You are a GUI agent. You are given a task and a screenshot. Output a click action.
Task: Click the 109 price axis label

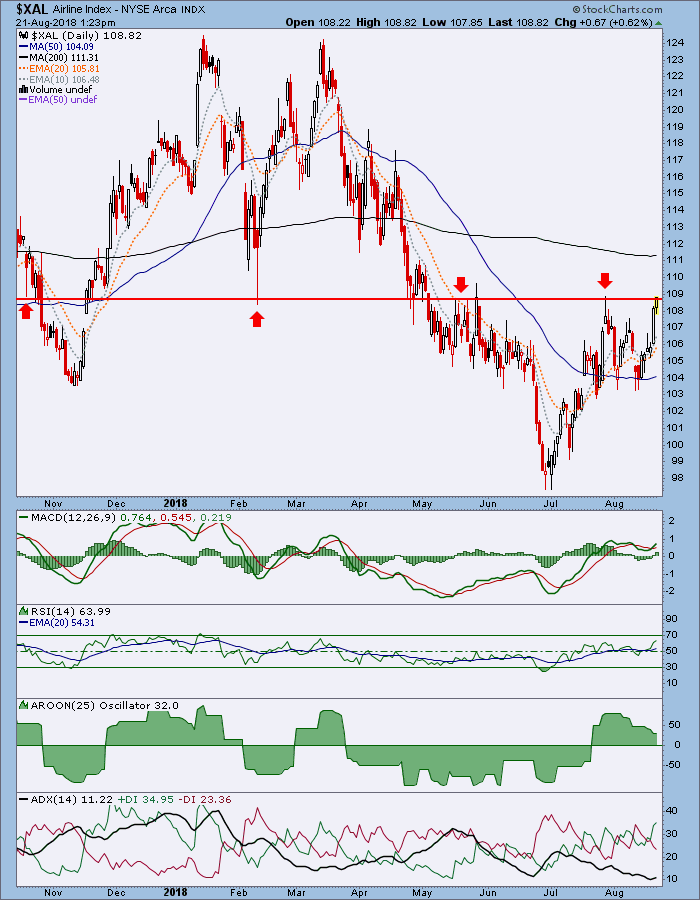pos(675,293)
